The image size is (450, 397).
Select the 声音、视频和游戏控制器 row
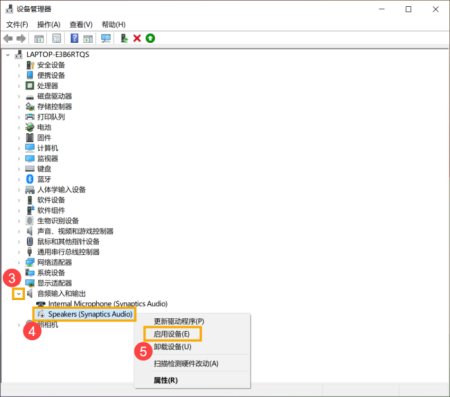point(75,231)
